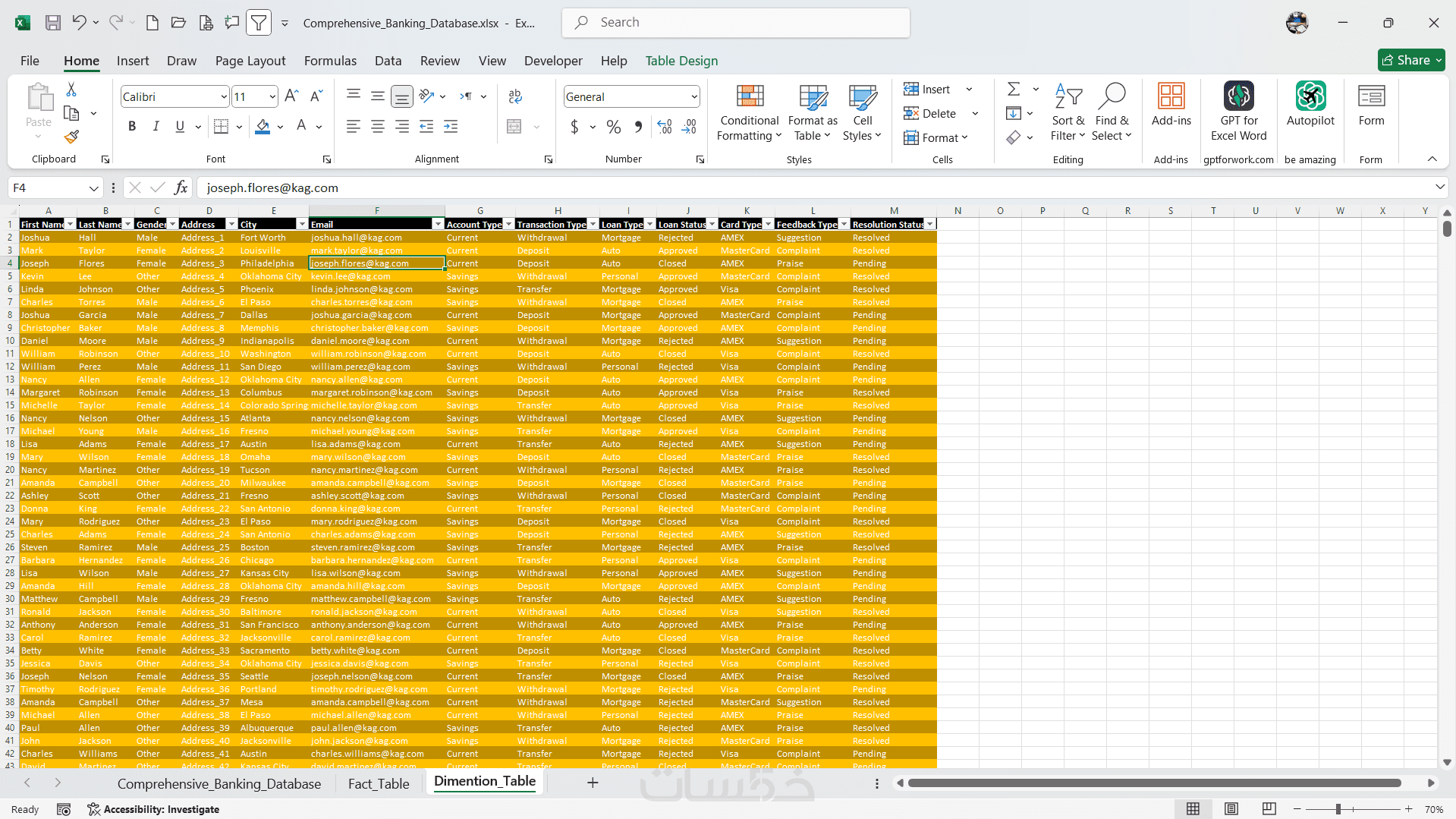The height and width of the screenshot is (819, 1456).
Task: Select the Save icon in title bar
Action: pyautogui.click(x=53, y=23)
